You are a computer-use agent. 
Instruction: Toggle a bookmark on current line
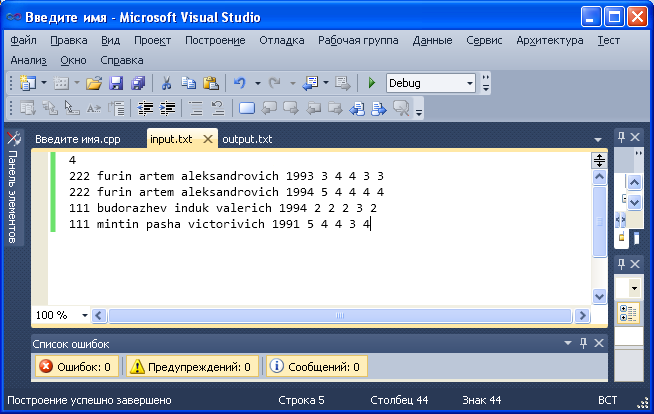[x=247, y=109]
